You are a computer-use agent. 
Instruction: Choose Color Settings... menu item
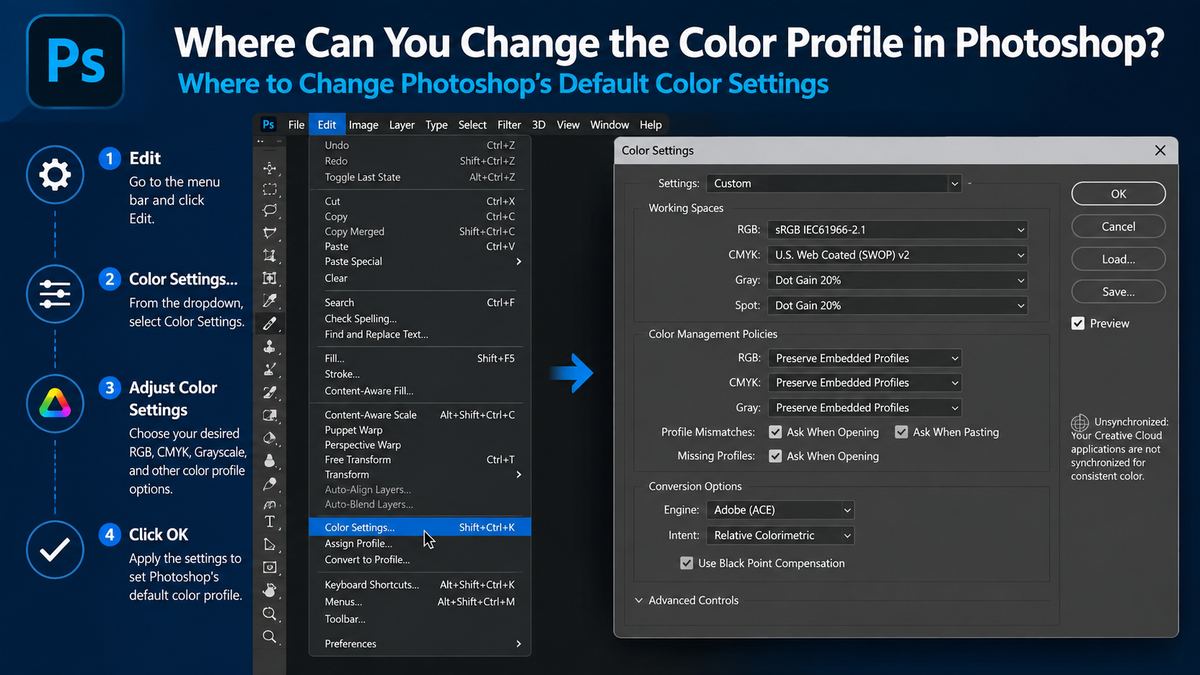pos(421,527)
